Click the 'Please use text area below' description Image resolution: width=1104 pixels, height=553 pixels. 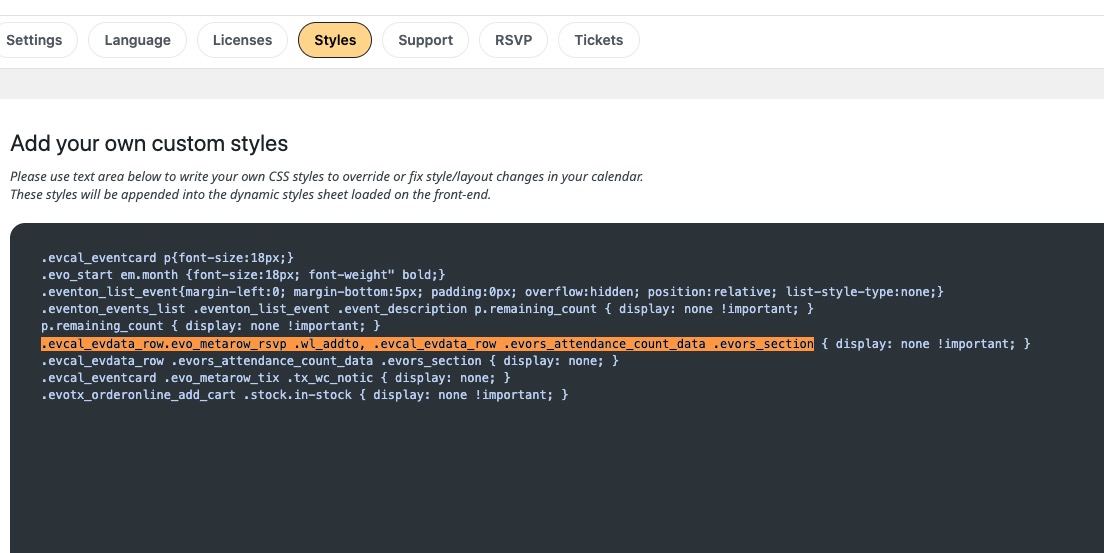(x=327, y=176)
